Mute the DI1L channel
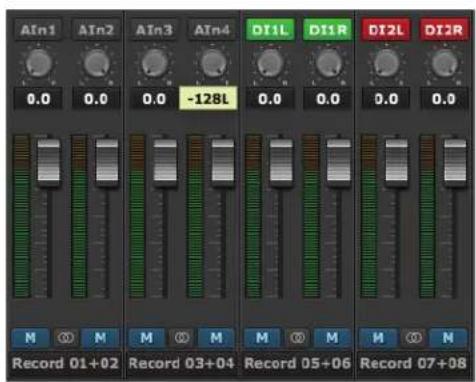This screenshot has width=476, height=382. [x=263, y=338]
